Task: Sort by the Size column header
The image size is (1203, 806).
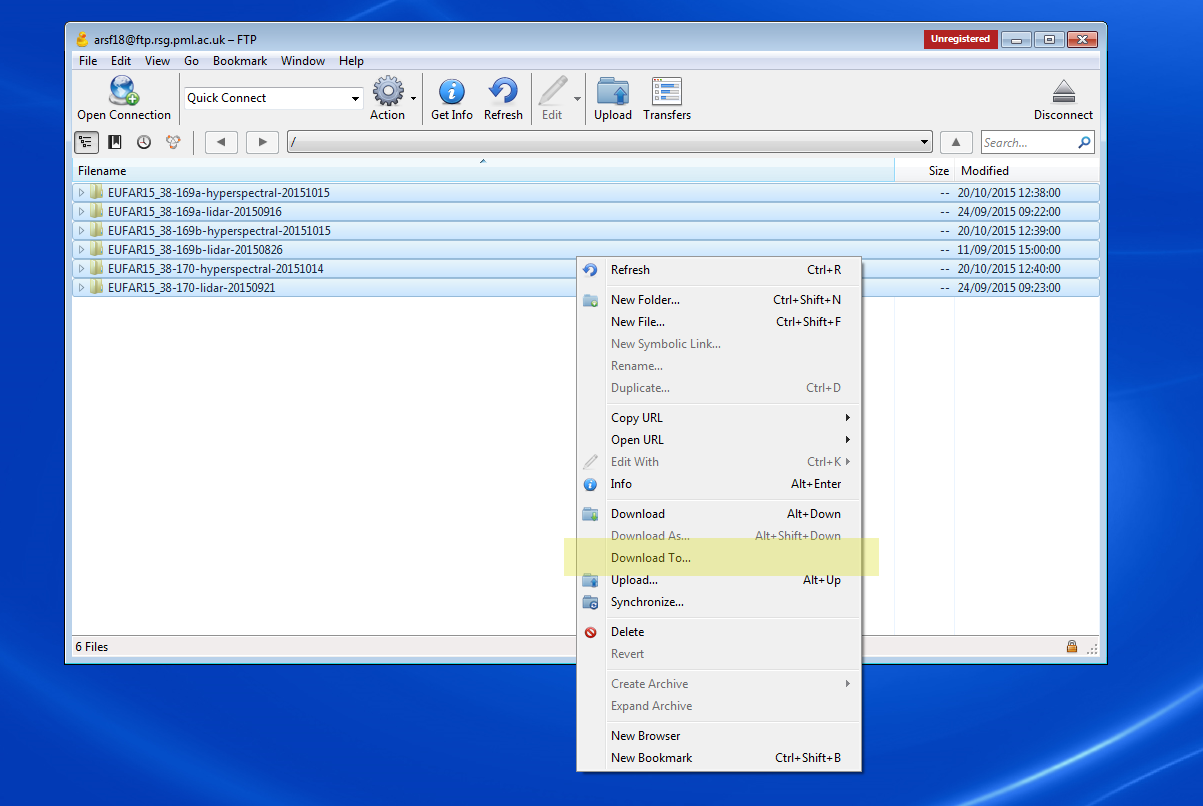Action: pos(924,171)
